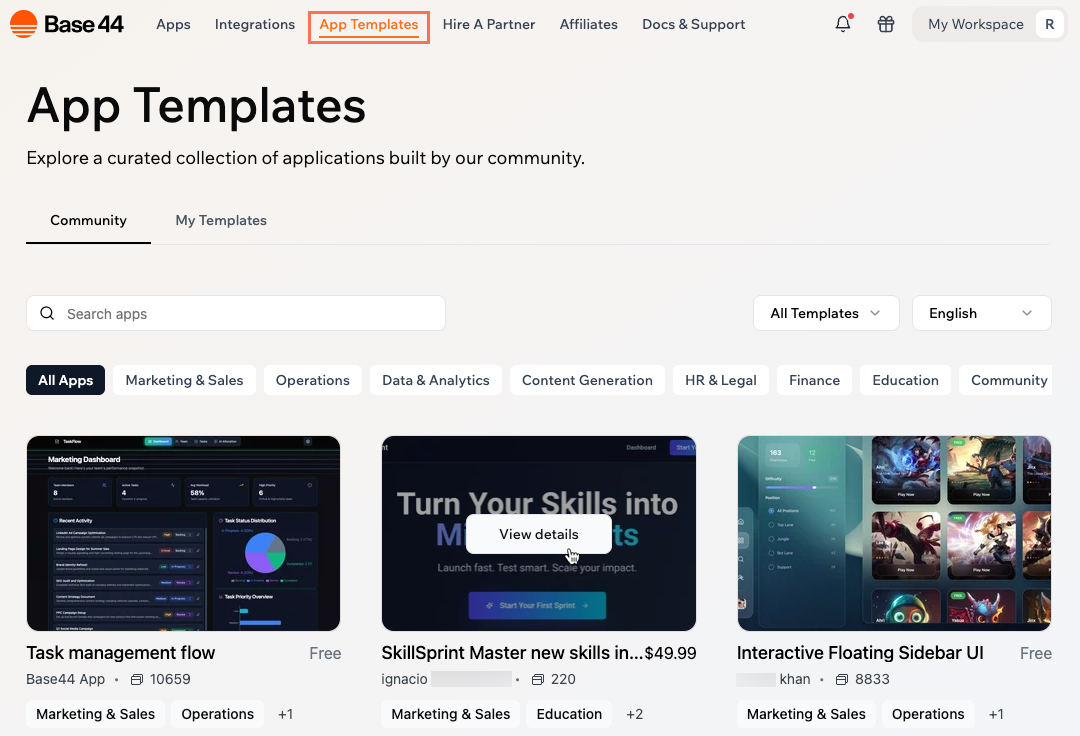Click the gift rewards icon
The image size is (1080, 736).
click(885, 24)
